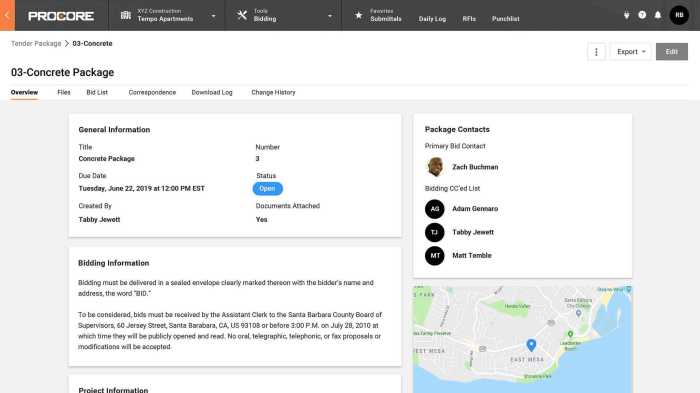Click the MT avatar for Matt Temble
The height and width of the screenshot is (393, 700).
point(435,255)
